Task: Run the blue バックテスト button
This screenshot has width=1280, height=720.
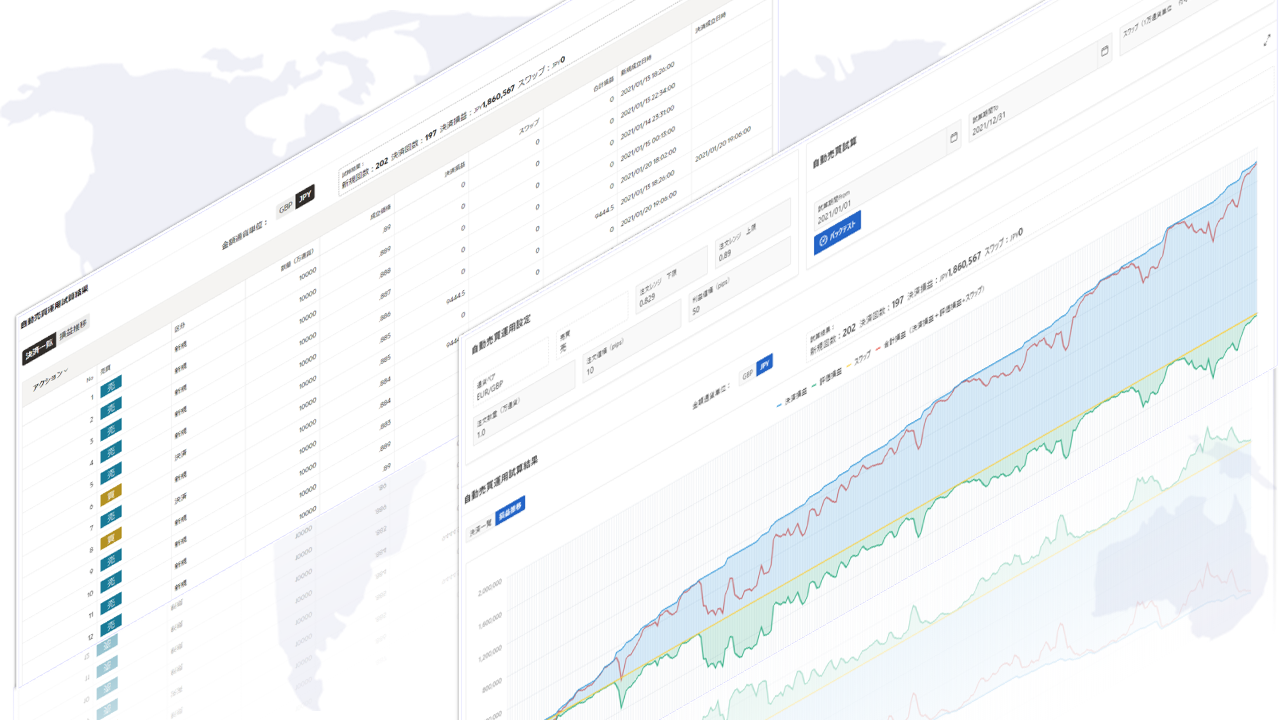Action: (x=837, y=233)
